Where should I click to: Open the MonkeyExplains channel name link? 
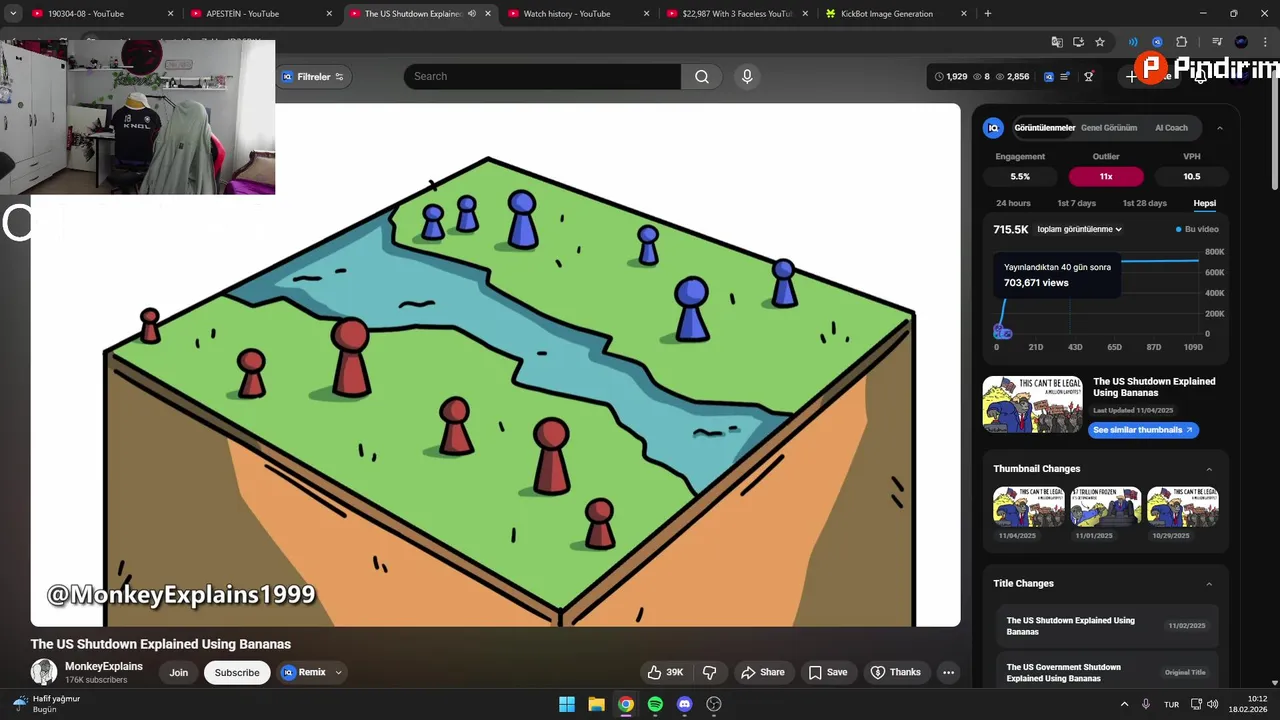pyautogui.click(x=104, y=666)
